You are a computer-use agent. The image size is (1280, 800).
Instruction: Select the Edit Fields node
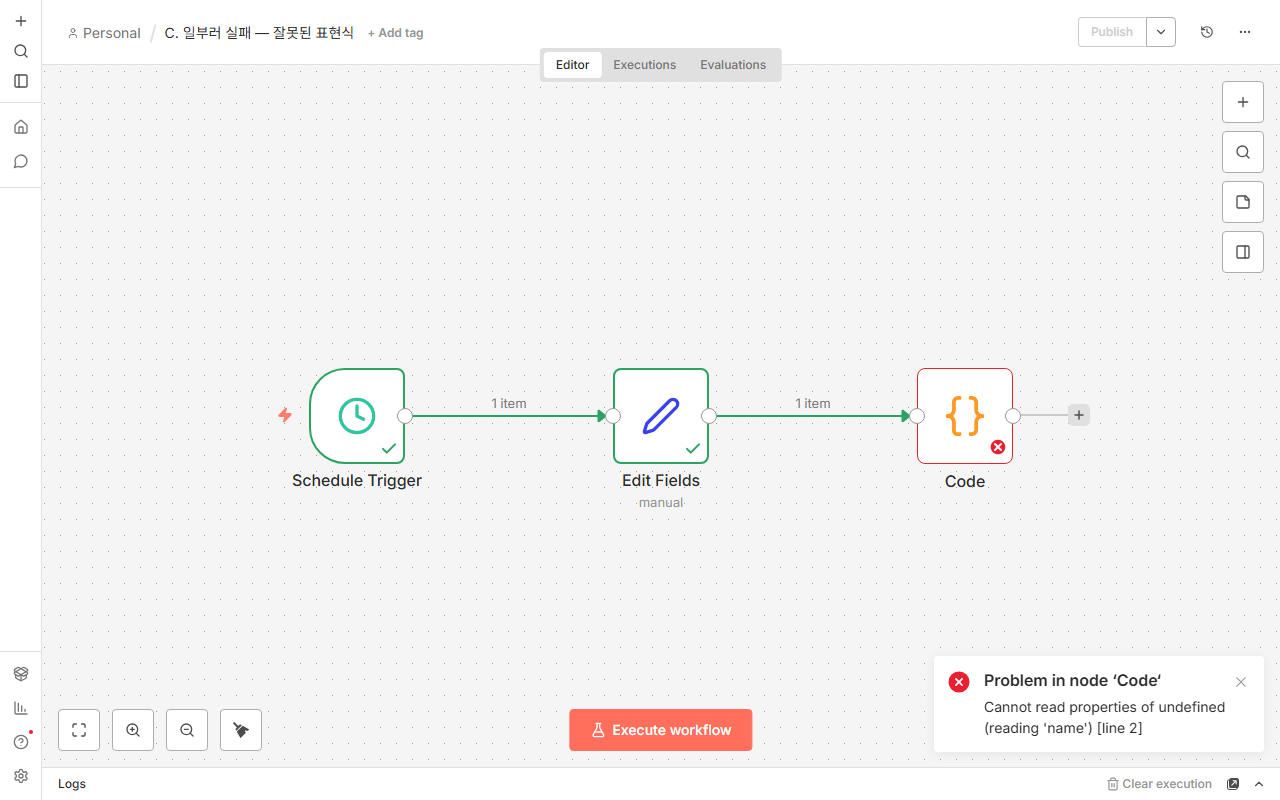click(x=661, y=416)
